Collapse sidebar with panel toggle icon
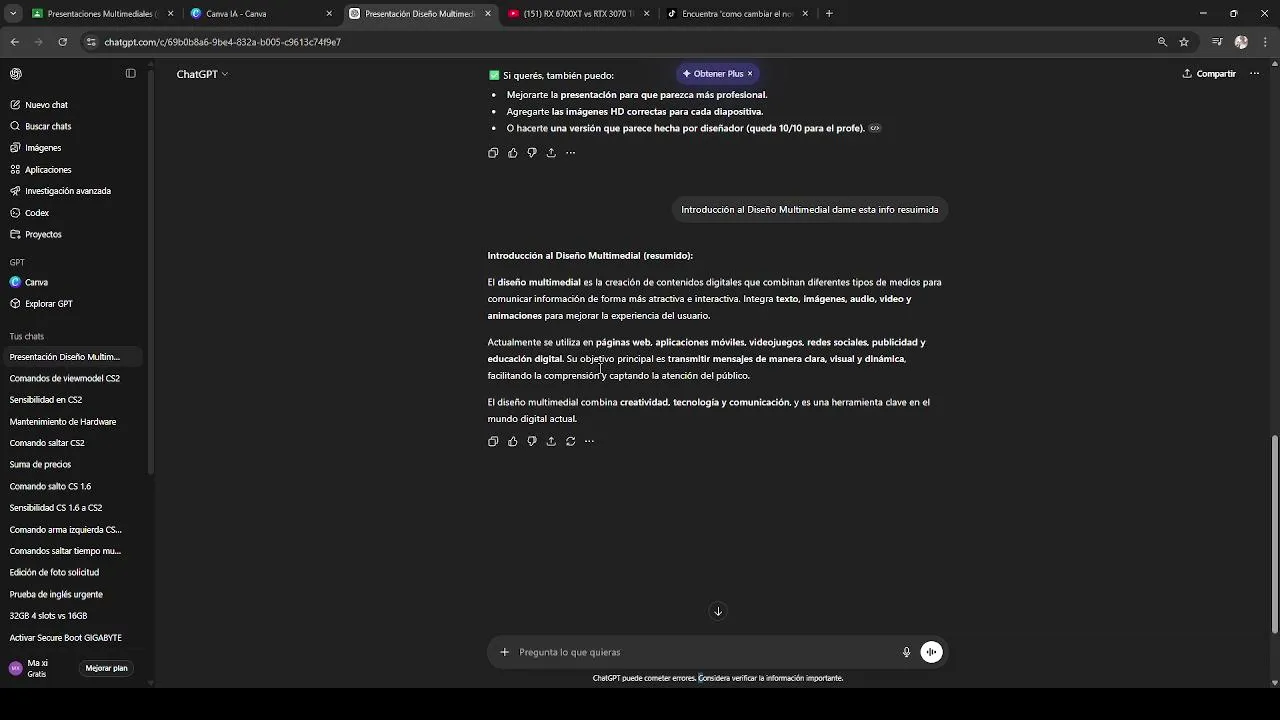1280x720 pixels. click(x=130, y=73)
